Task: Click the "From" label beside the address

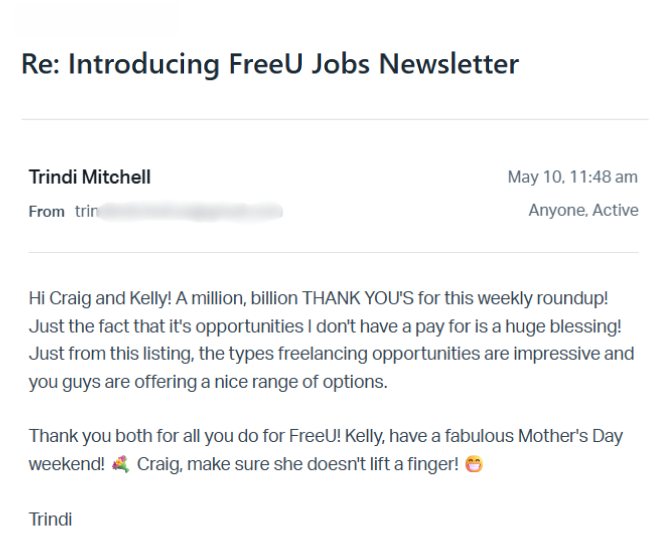Action: tap(46, 211)
